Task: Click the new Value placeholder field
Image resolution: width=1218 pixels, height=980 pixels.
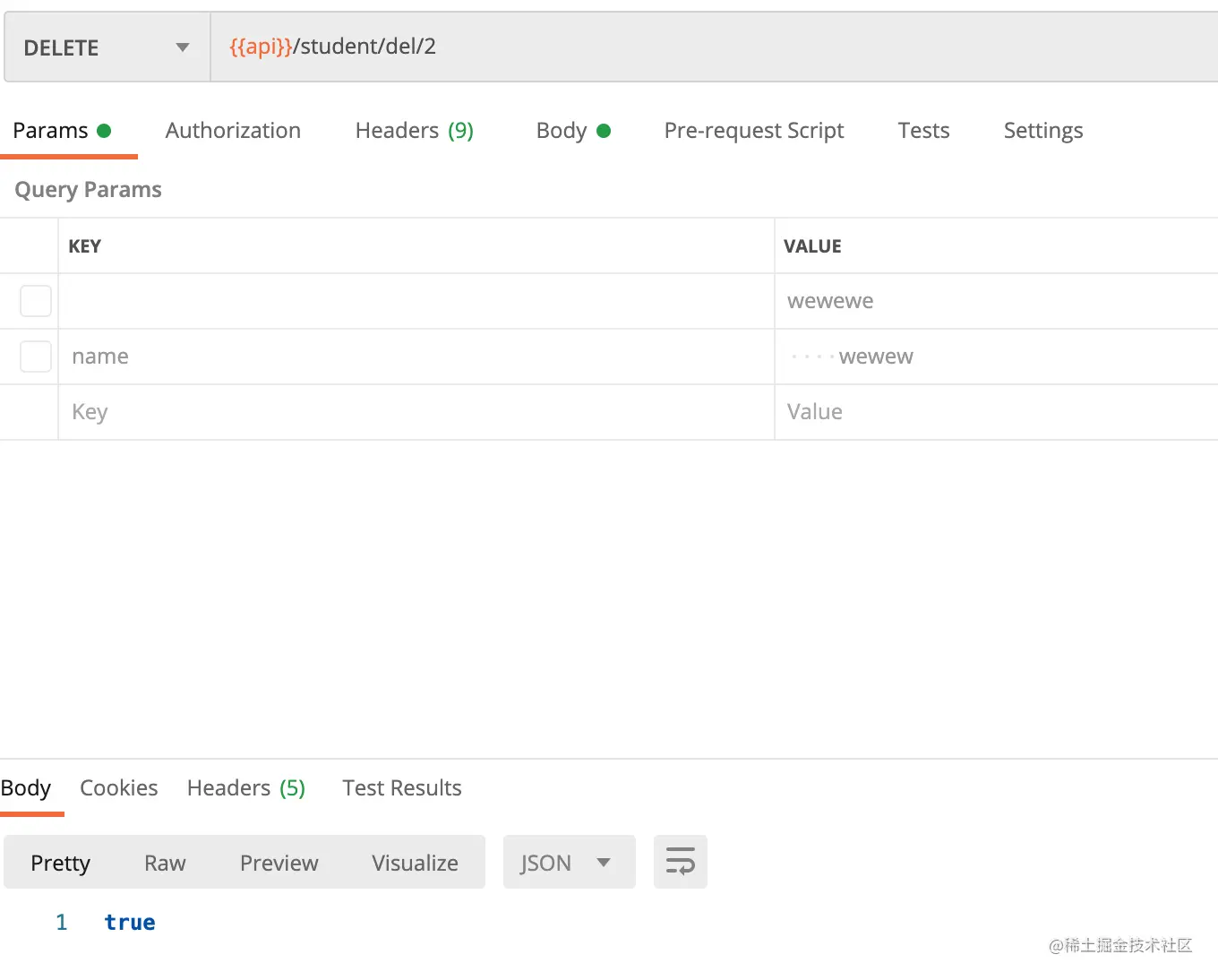Action: tap(997, 412)
